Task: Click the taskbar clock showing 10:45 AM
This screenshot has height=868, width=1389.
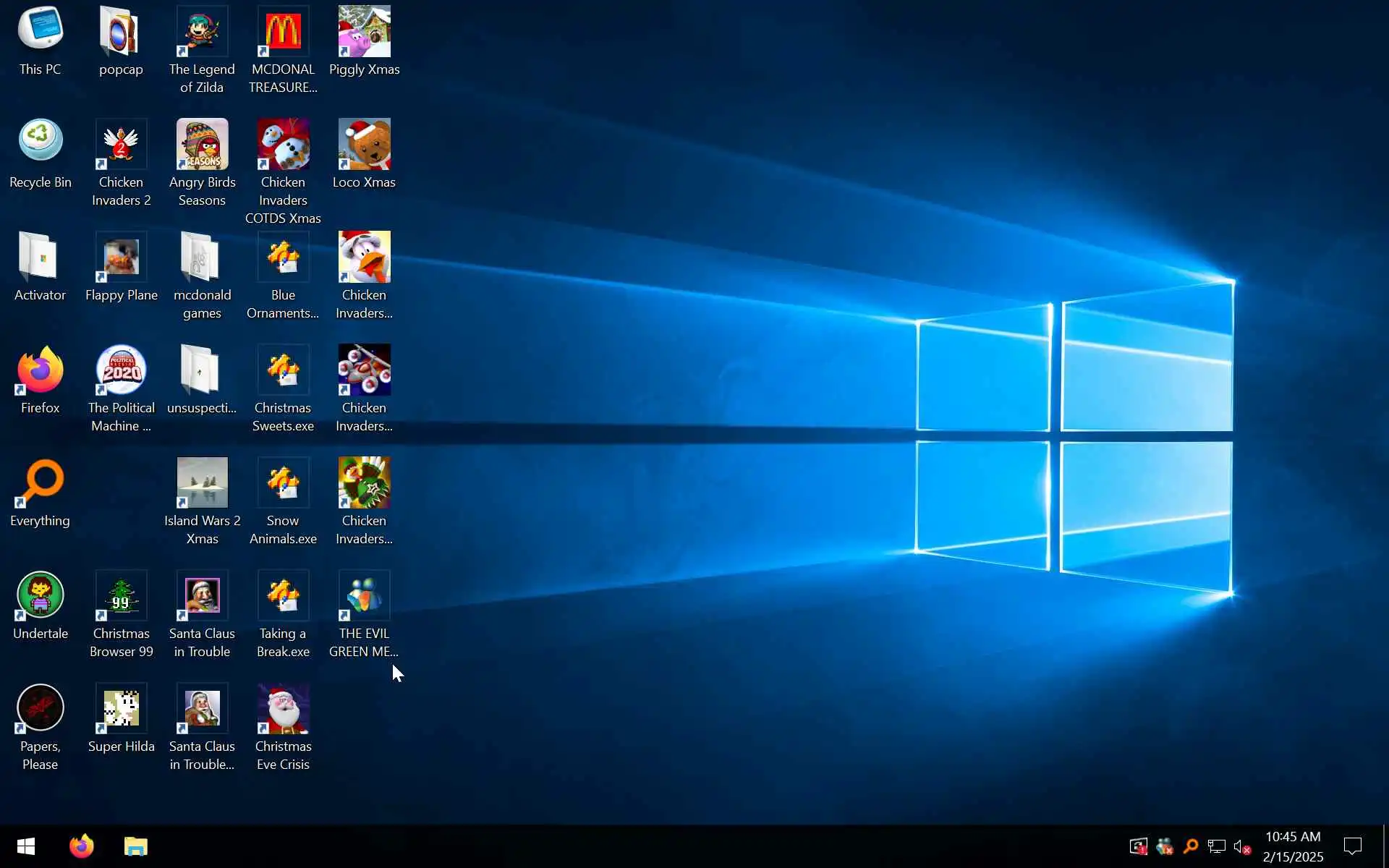Action: click(x=1293, y=846)
